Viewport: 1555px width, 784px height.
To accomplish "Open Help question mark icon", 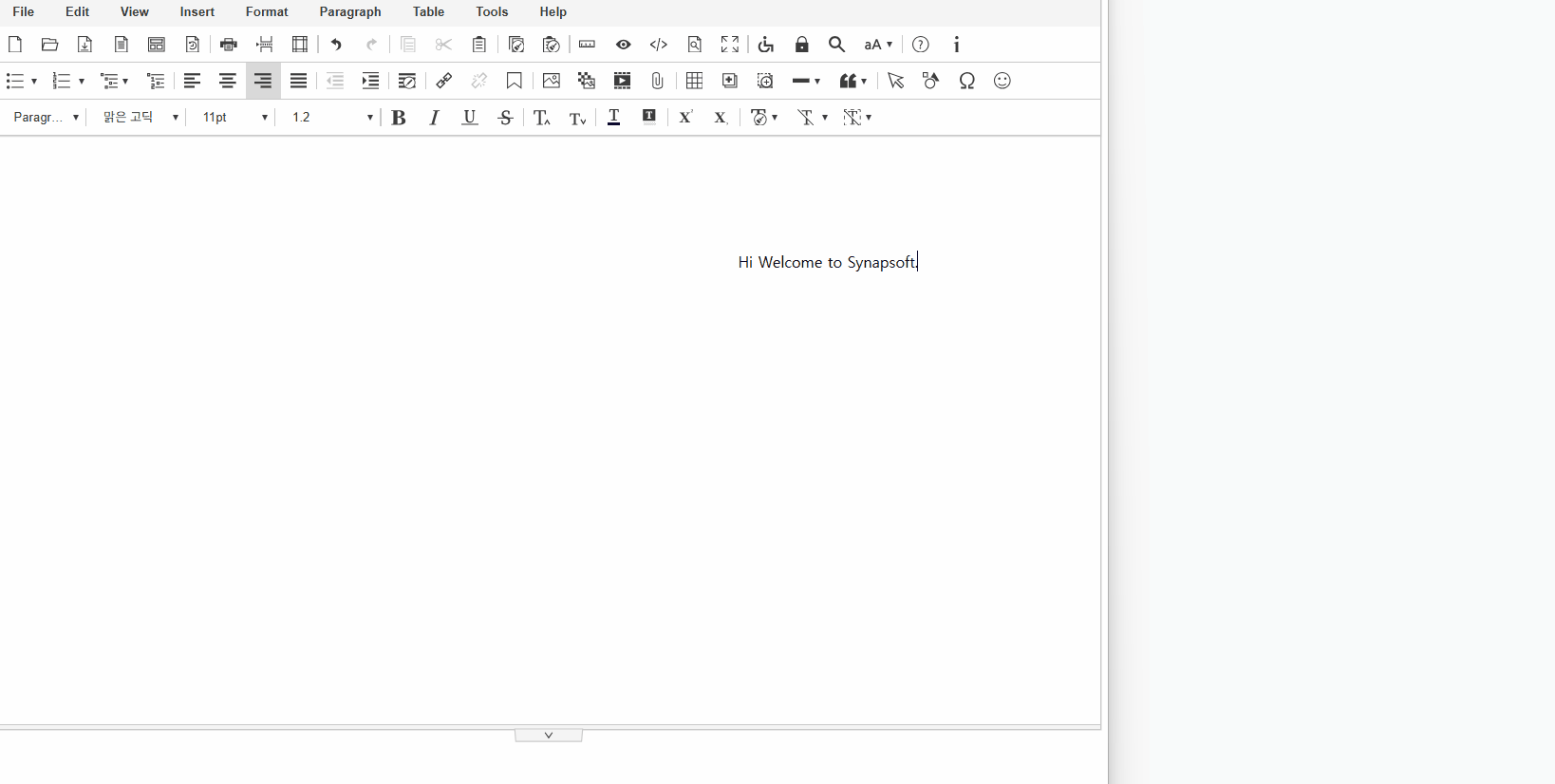I will (921, 45).
